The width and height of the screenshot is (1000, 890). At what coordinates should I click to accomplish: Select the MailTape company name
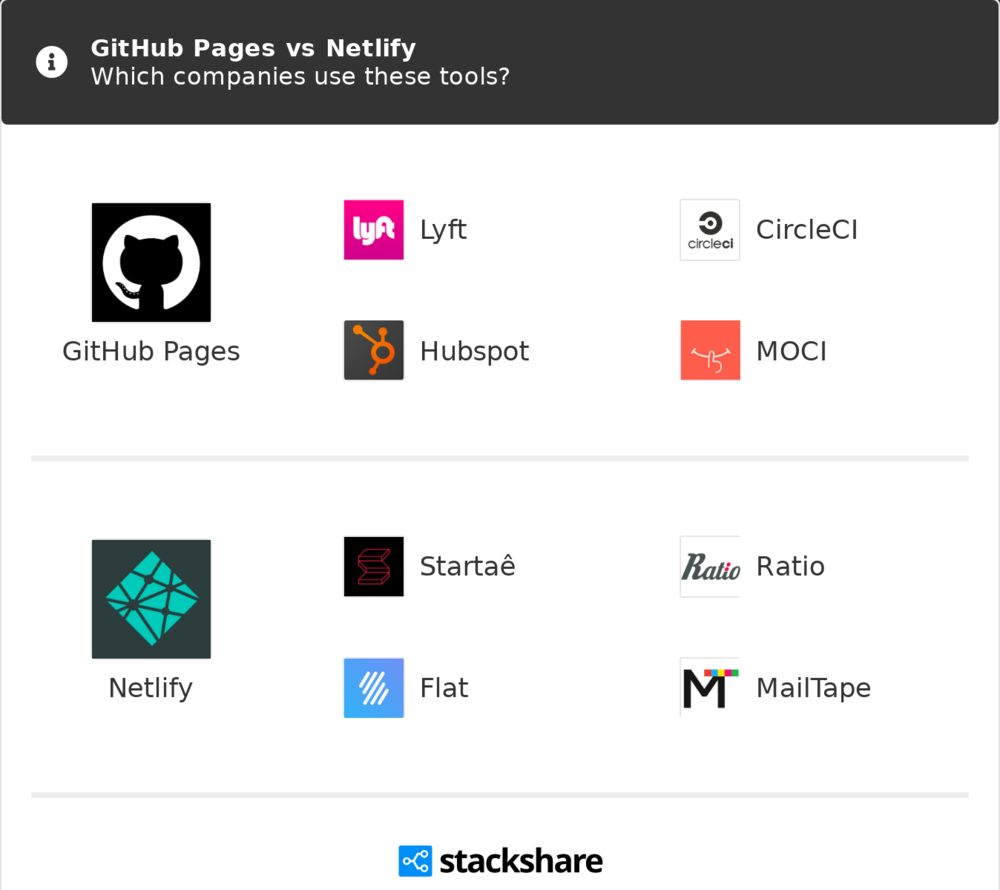pyautogui.click(x=813, y=688)
